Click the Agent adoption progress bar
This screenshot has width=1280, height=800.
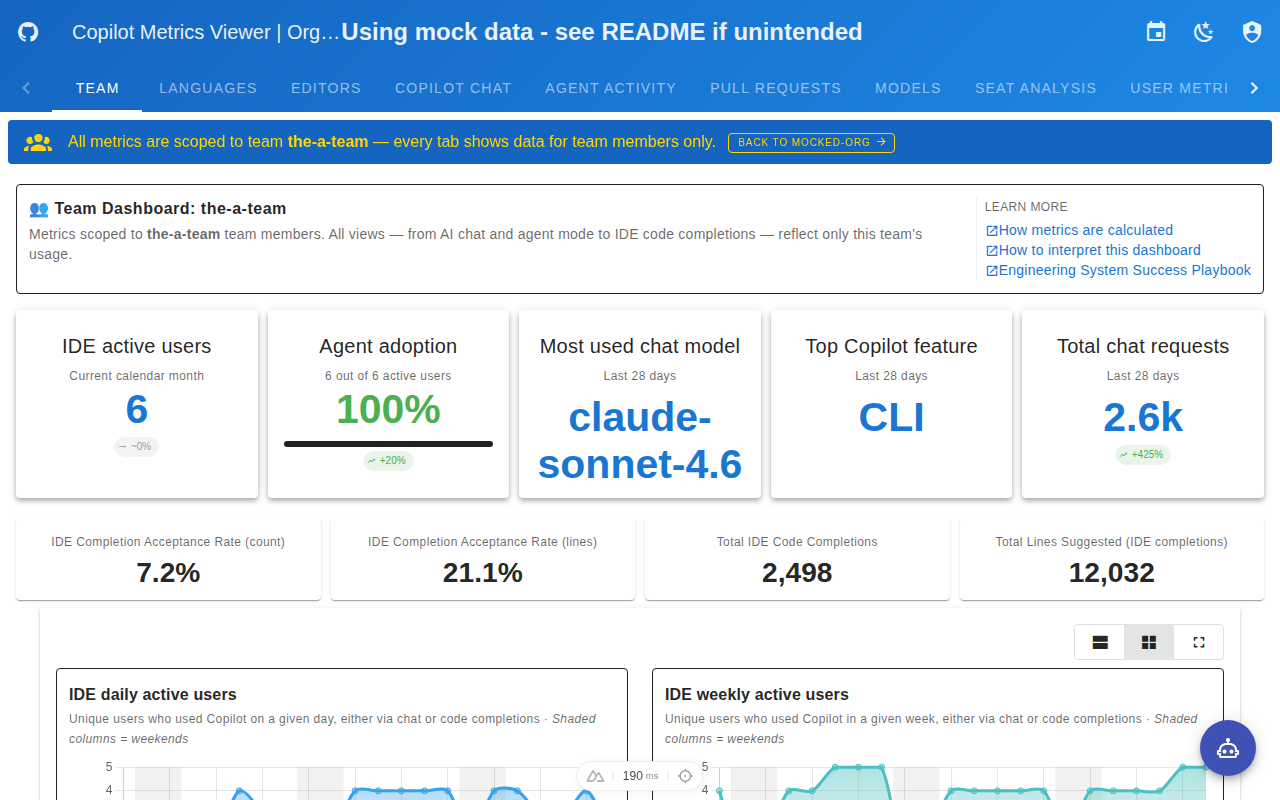coord(388,443)
